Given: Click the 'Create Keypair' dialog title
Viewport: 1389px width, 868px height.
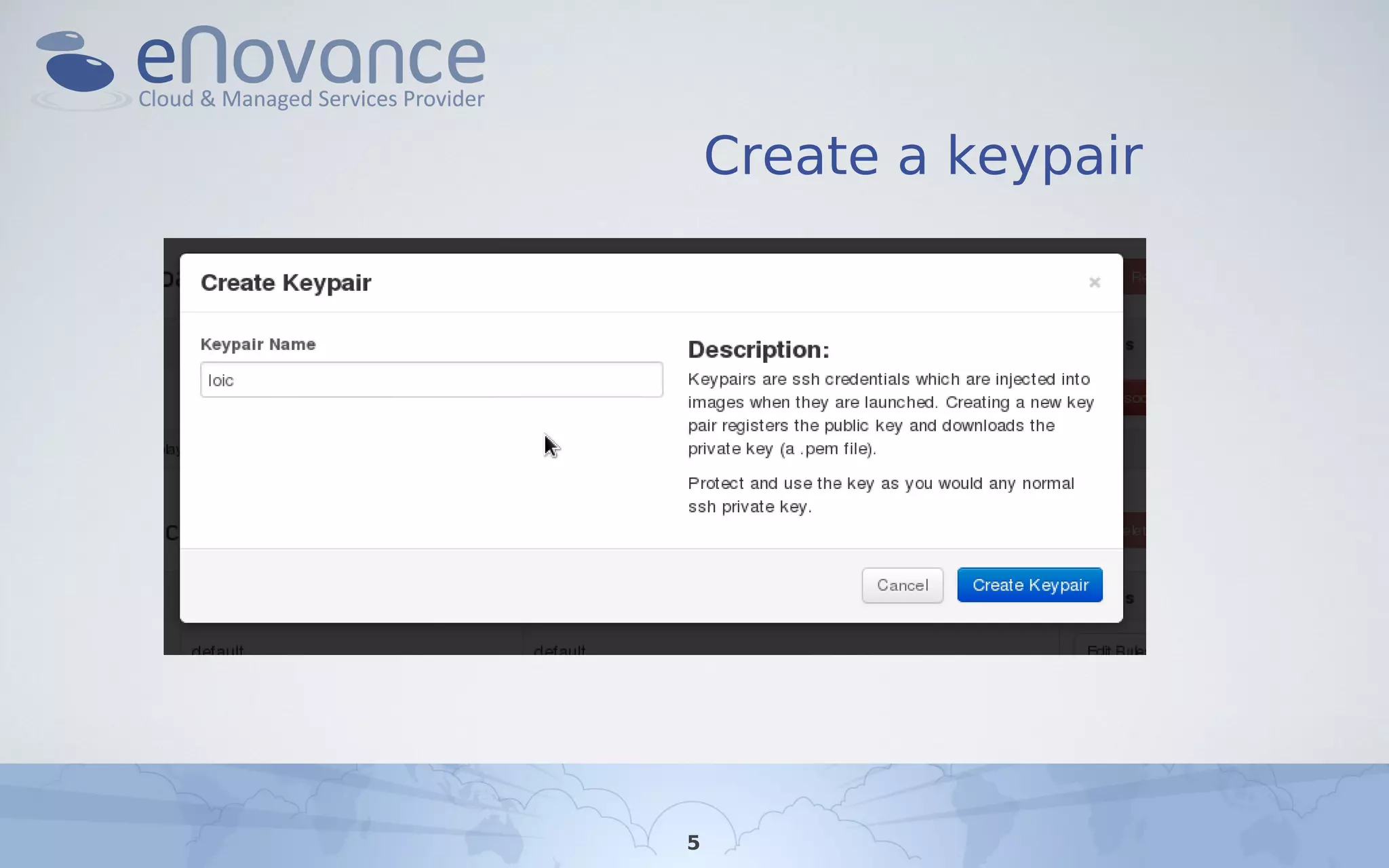Looking at the screenshot, I should coord(286,283).
